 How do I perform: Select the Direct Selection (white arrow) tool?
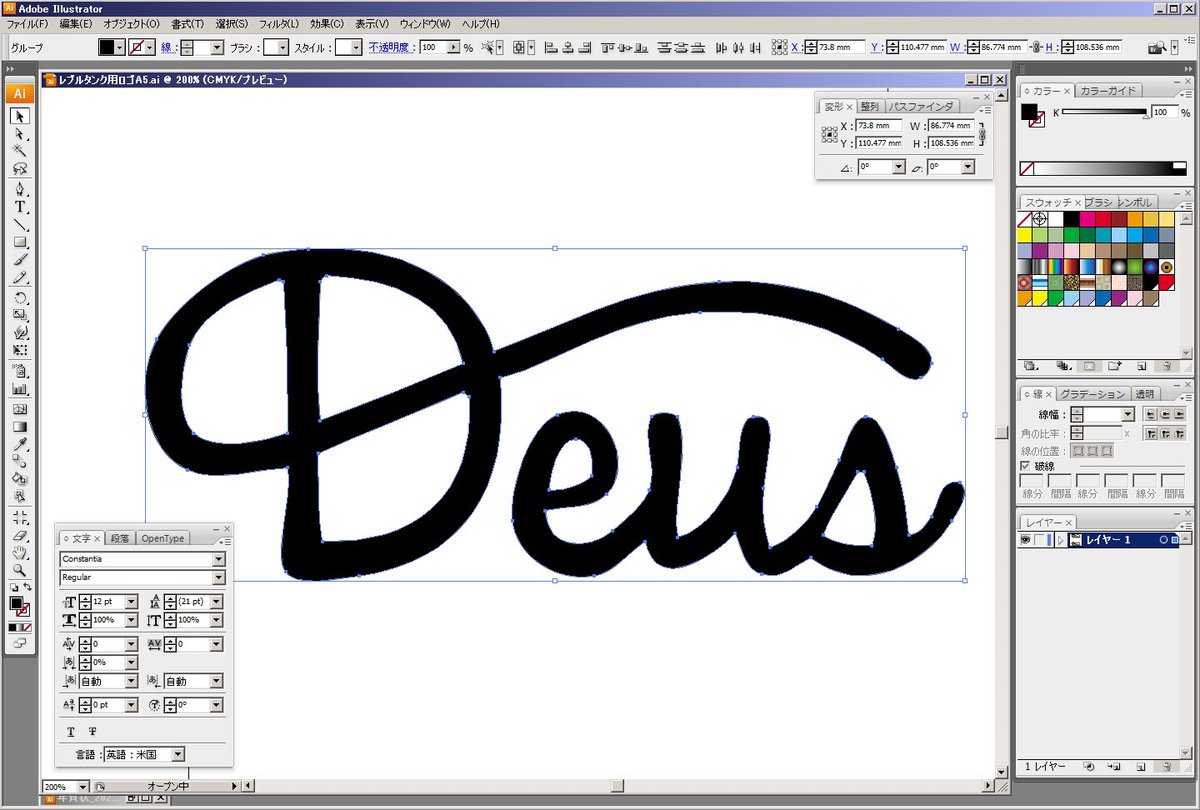(x=20, y=133)
